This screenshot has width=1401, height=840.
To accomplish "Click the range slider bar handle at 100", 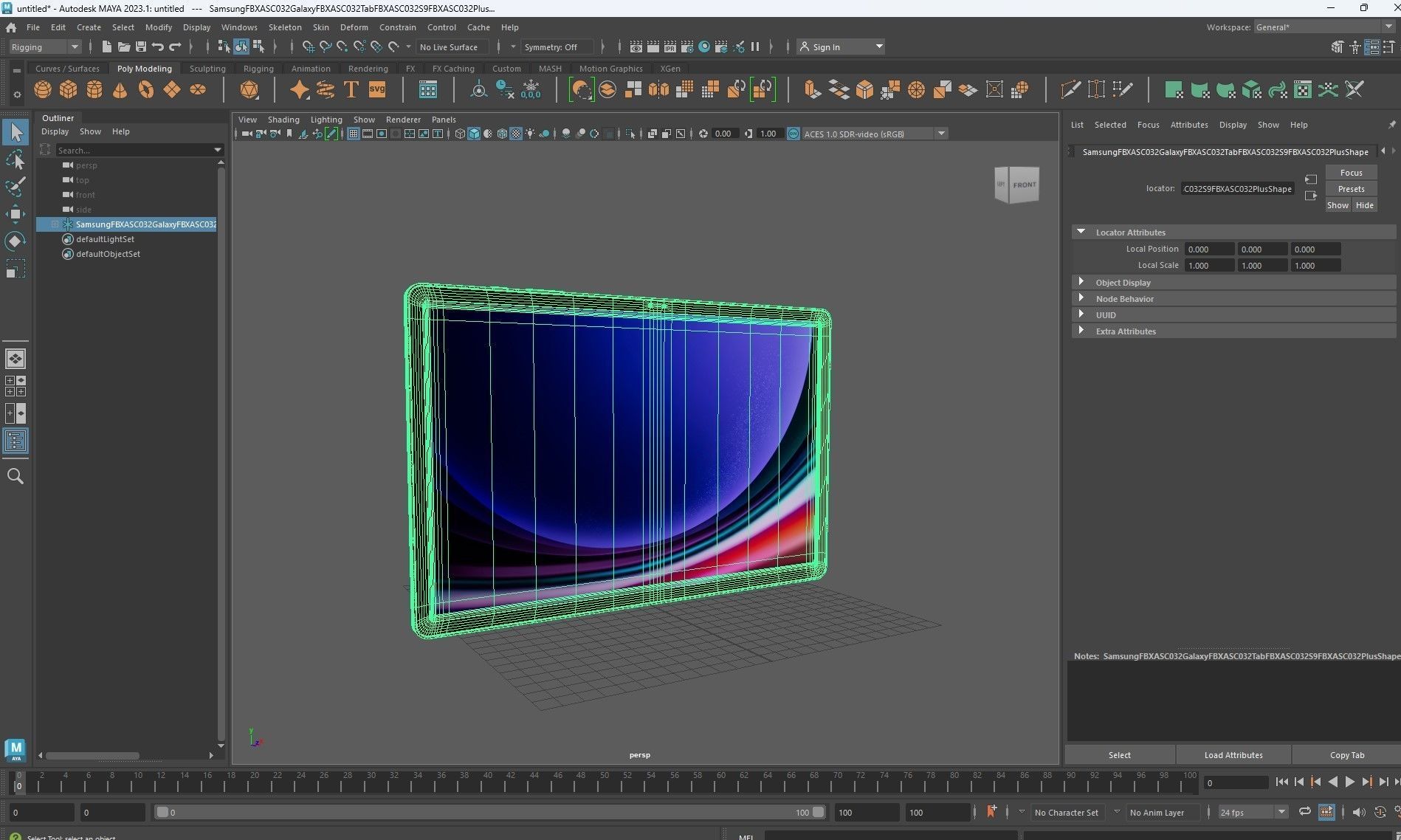I will click(818, 812).
